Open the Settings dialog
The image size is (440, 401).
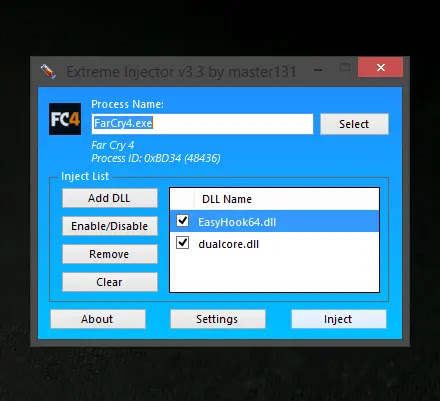(218, 319)
